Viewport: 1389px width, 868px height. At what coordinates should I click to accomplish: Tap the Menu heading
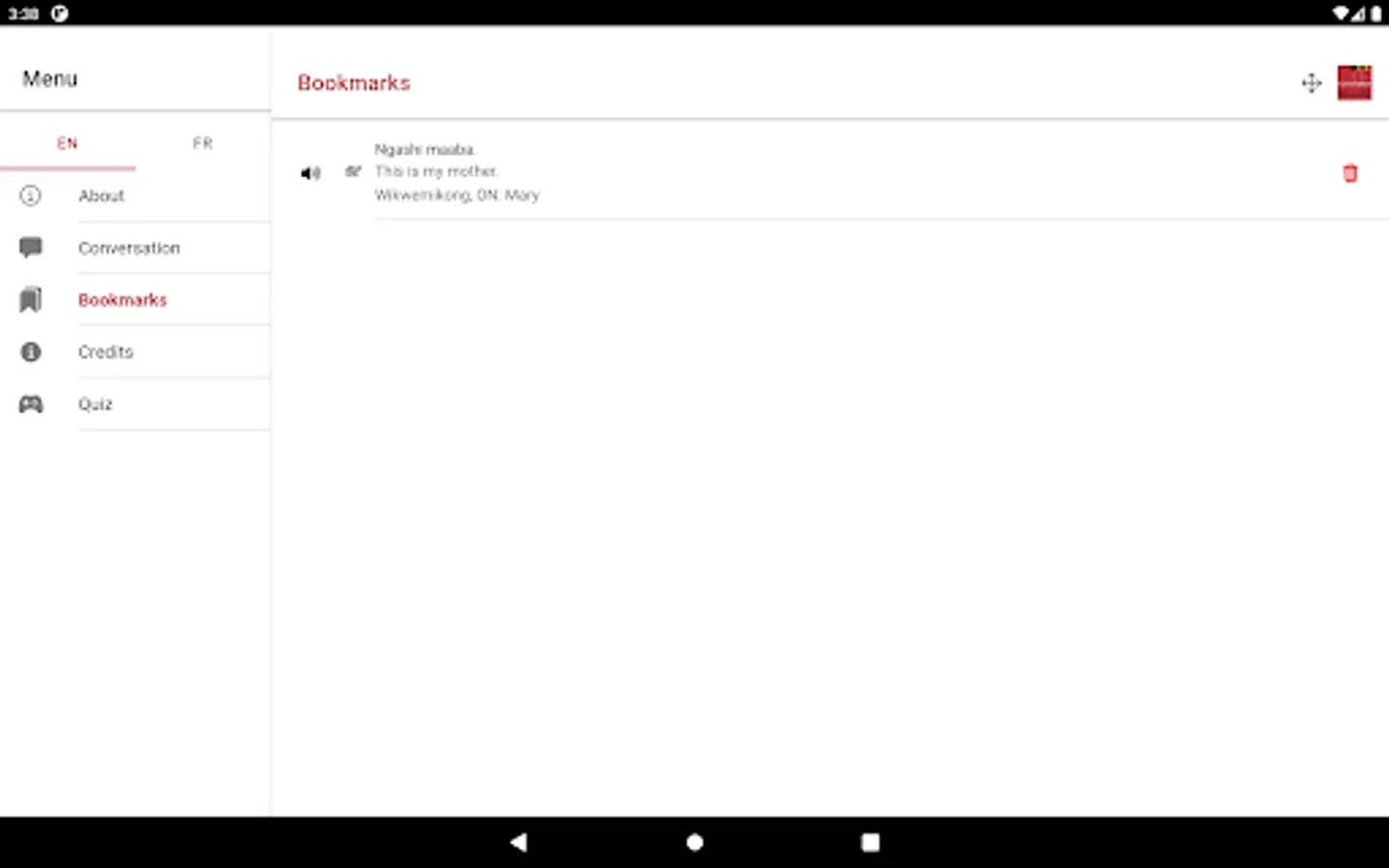[x=50, y=79]
